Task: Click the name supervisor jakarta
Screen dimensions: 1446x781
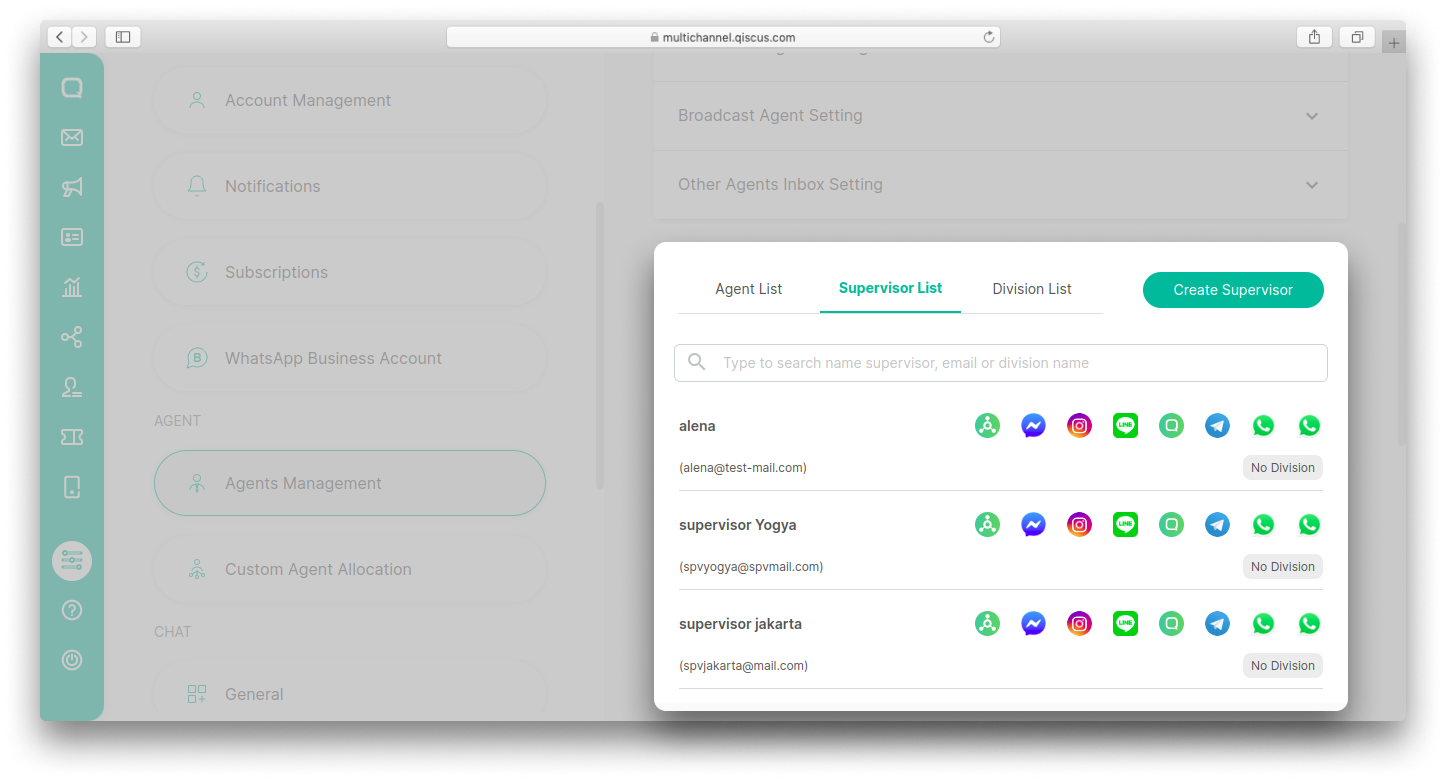Action: (740, 624)
